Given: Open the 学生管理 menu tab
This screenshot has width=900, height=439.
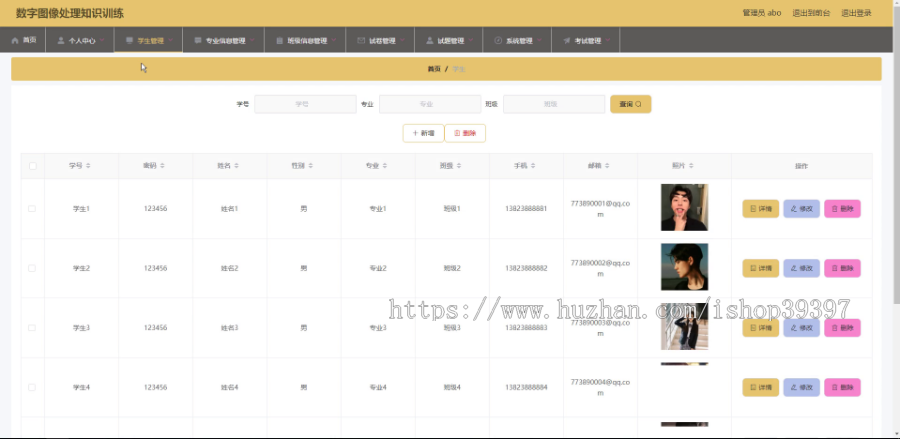Looking at the screenshot, I should click(x=148, y=40).
